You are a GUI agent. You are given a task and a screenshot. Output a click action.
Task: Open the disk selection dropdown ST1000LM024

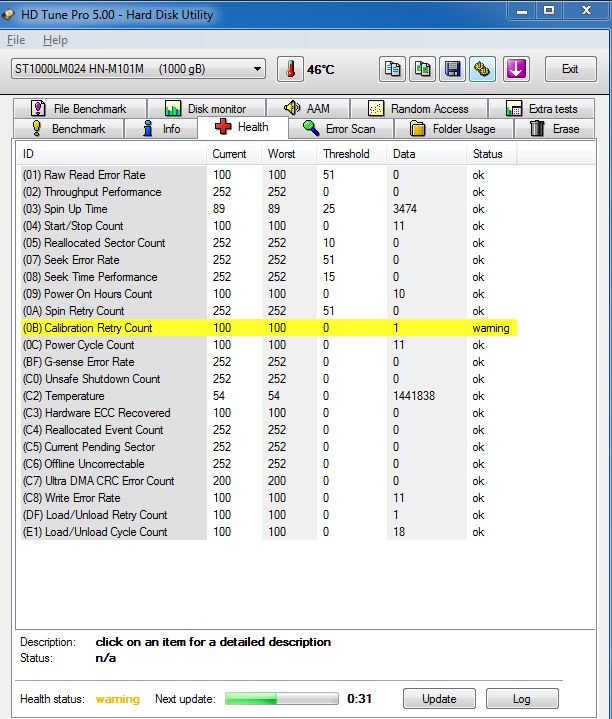pos(138,69)
